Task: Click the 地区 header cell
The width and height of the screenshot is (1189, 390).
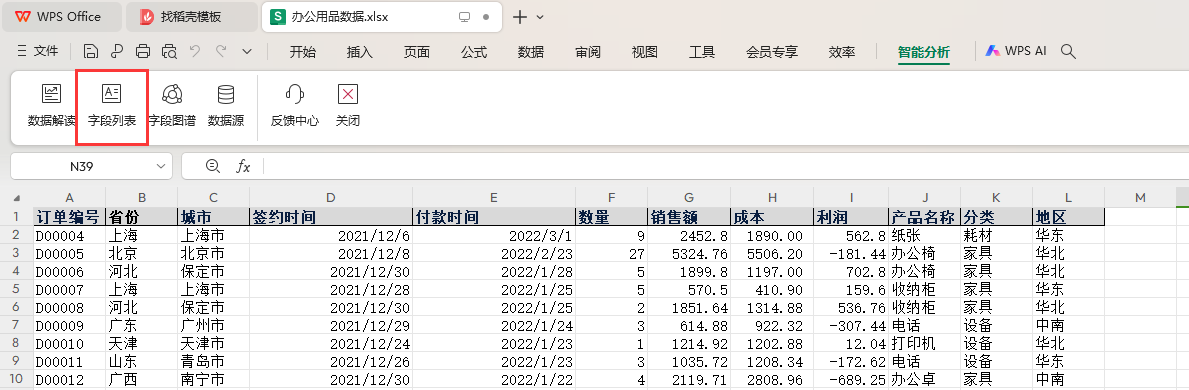Action: (x=1068, y=216)
